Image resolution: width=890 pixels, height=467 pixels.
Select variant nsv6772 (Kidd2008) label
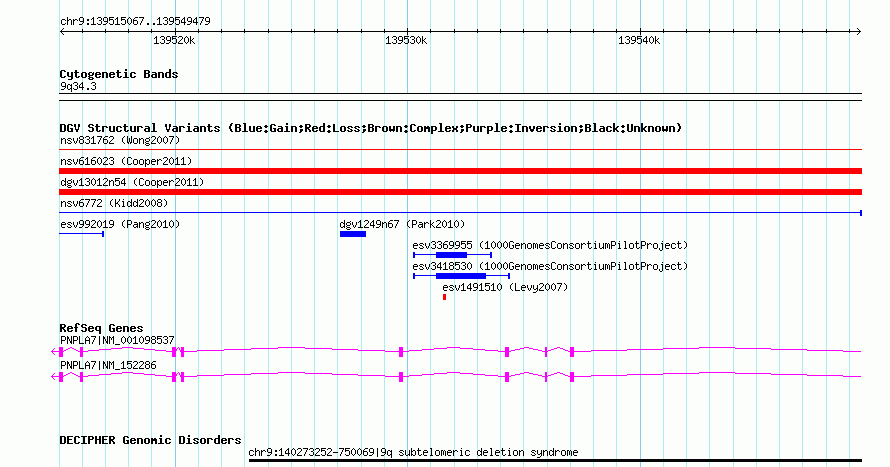[x=114, y=203]
